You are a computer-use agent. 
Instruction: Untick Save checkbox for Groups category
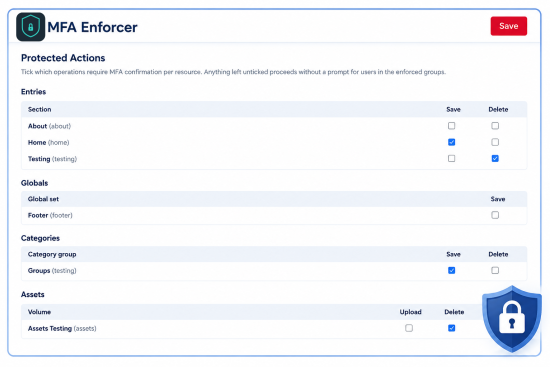pos(451,271)
